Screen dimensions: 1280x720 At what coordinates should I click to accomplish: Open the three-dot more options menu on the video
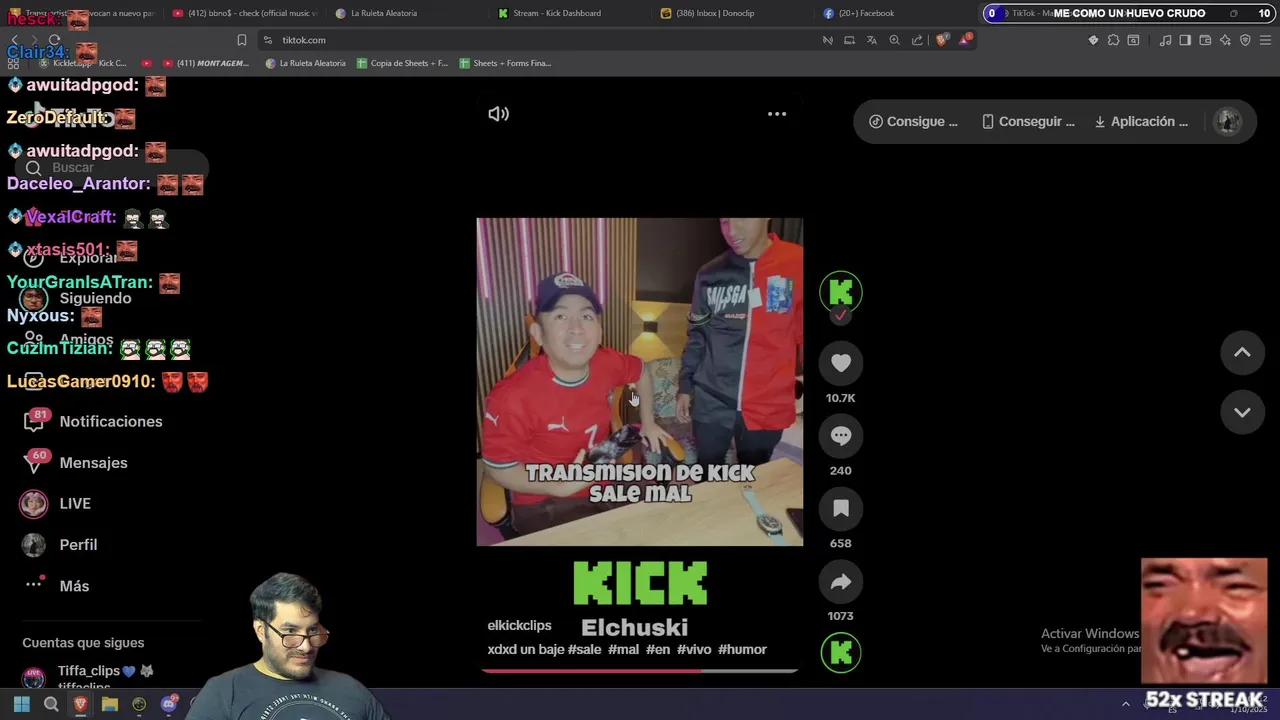pyautogui.click(x=777, y=114)
